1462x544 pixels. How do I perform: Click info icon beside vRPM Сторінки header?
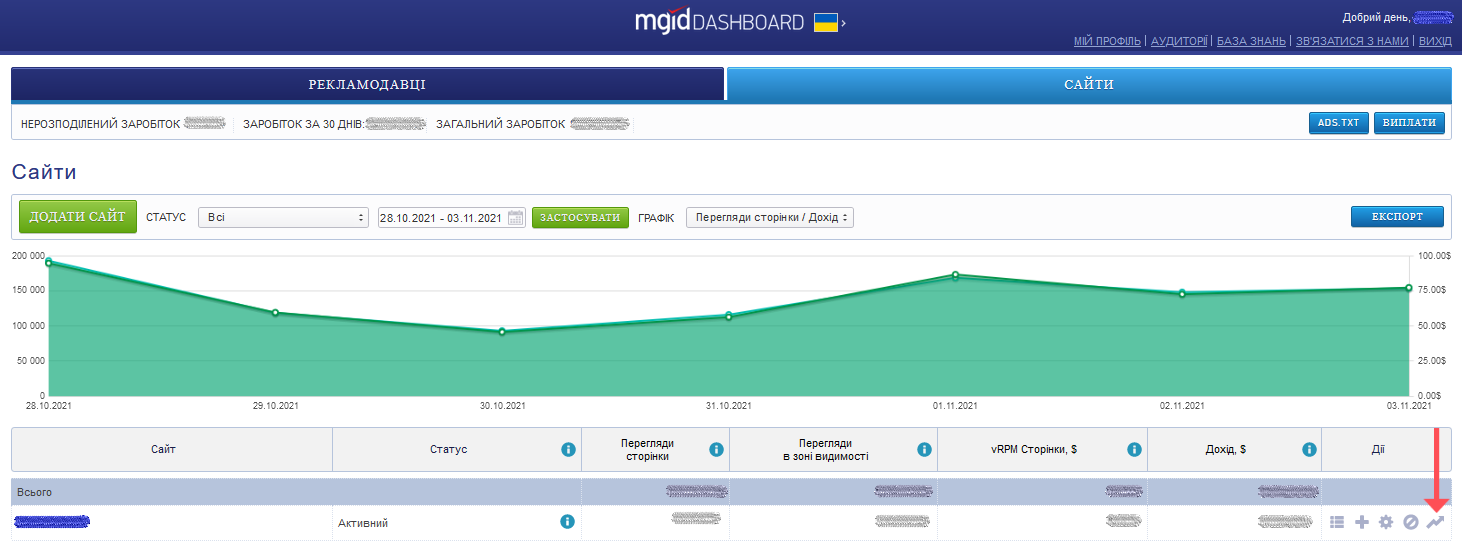coord(1134,450)
